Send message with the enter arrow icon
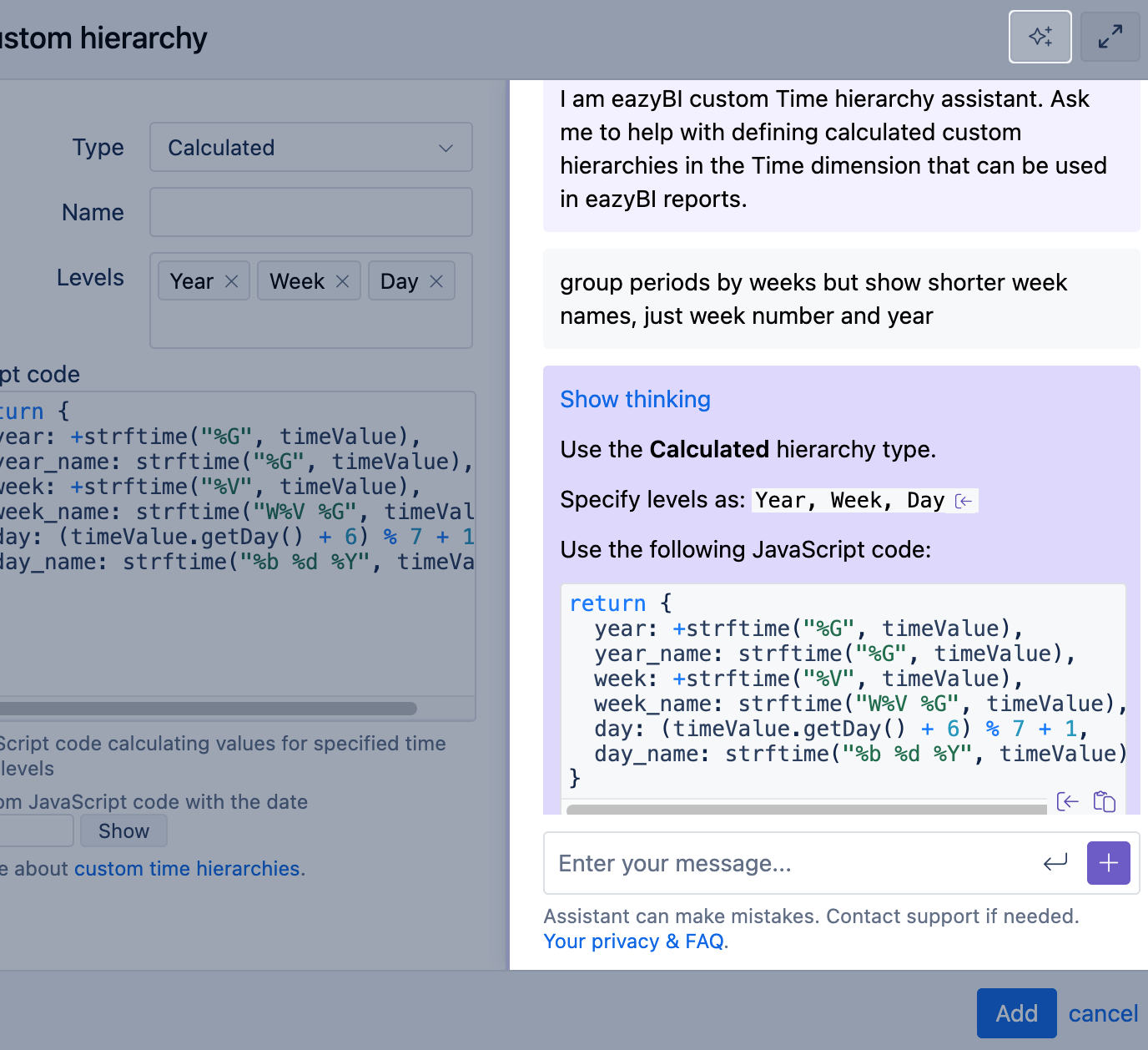Image resolution: width=1148 pixels, height=1050 pixels. 1055,862
